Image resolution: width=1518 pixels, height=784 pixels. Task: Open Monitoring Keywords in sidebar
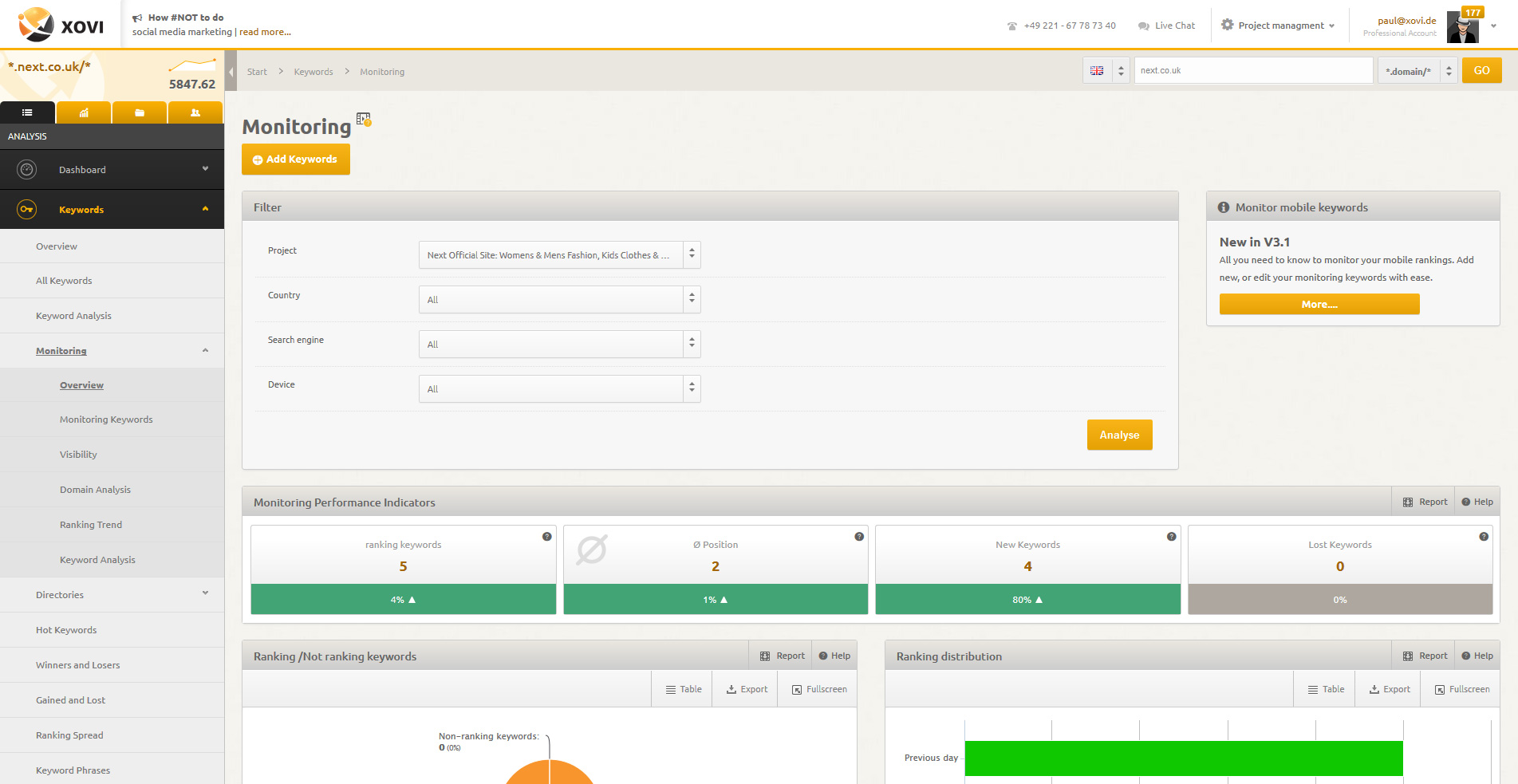[106, 420]
